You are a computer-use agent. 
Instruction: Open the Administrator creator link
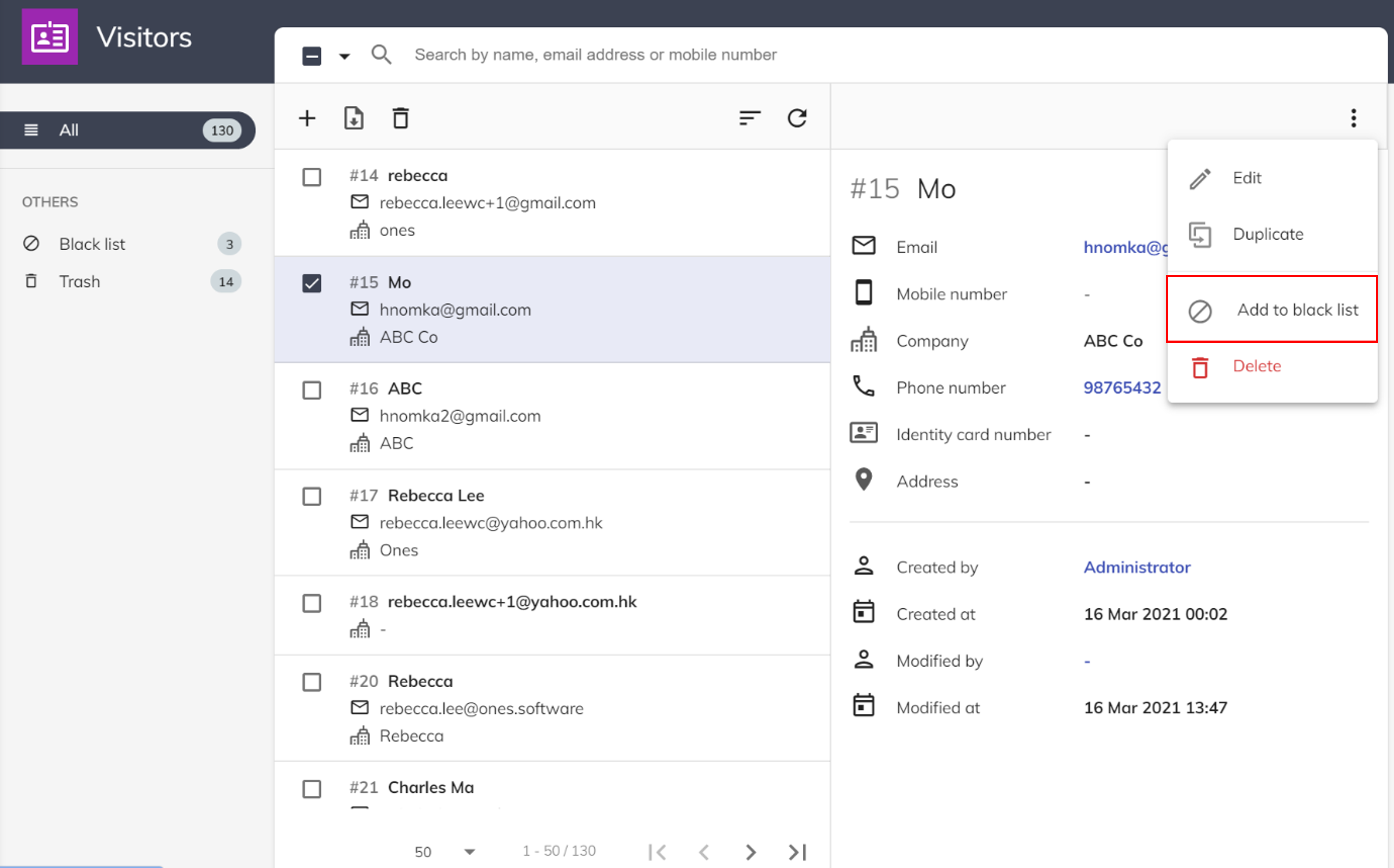click(1136, 567)
